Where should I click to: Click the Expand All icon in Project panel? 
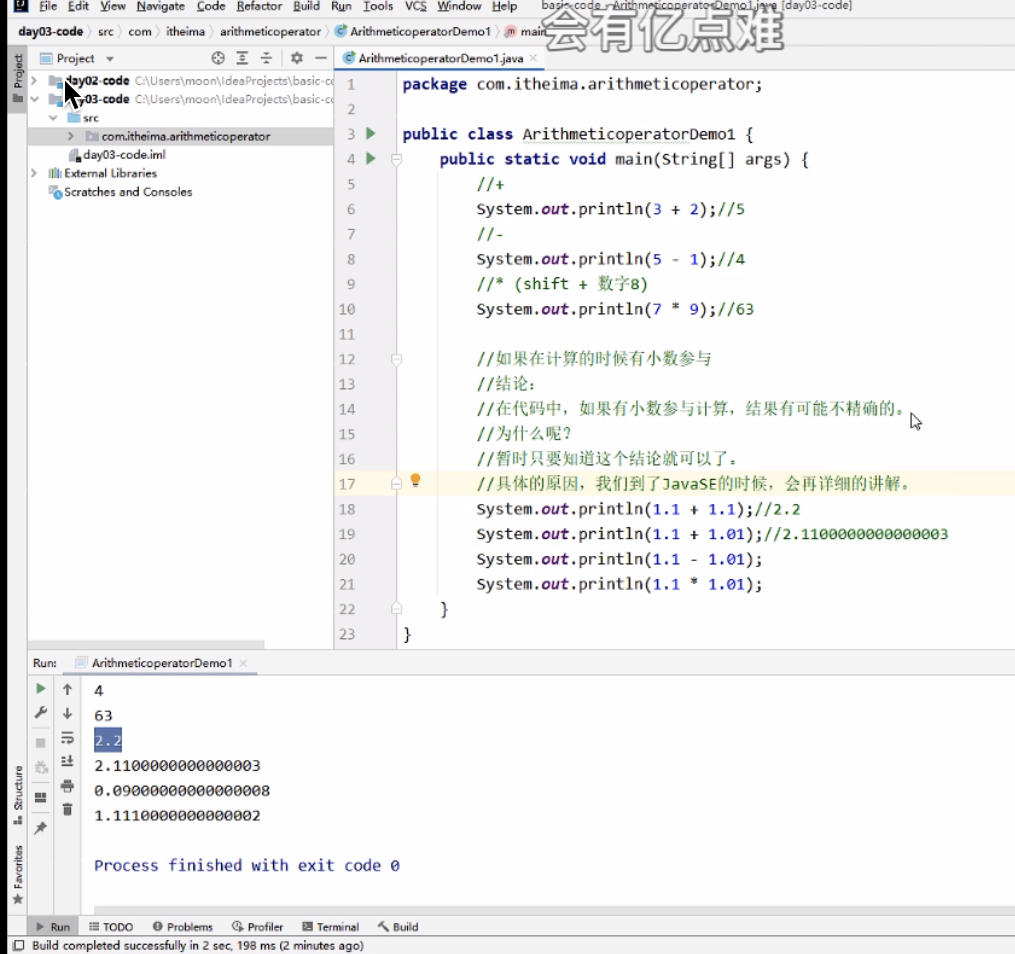point(242,58)
